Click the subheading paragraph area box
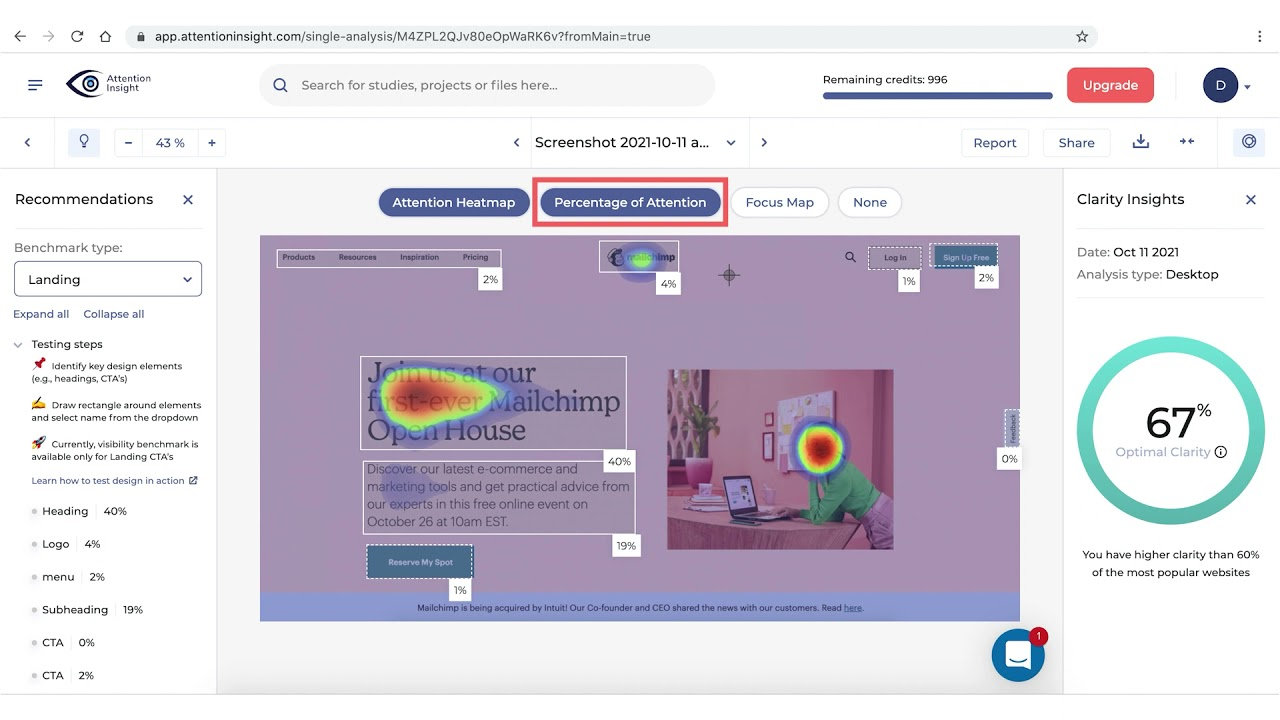The width and height of the screenshot is (1280, 720). 499,496
